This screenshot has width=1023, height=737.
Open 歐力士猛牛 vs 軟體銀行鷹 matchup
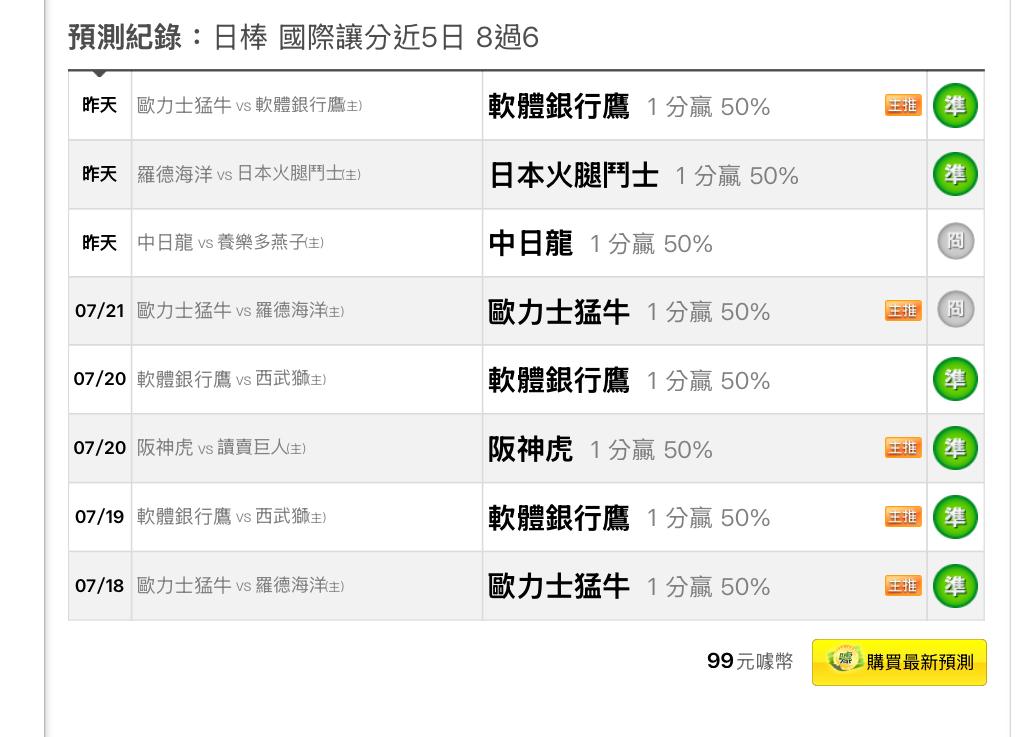(x=249, y=105)
